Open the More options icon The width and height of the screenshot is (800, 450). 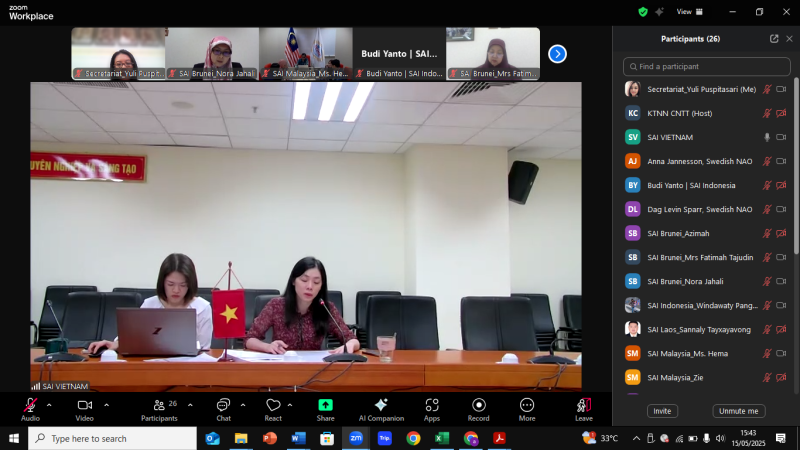click(527, 406)
